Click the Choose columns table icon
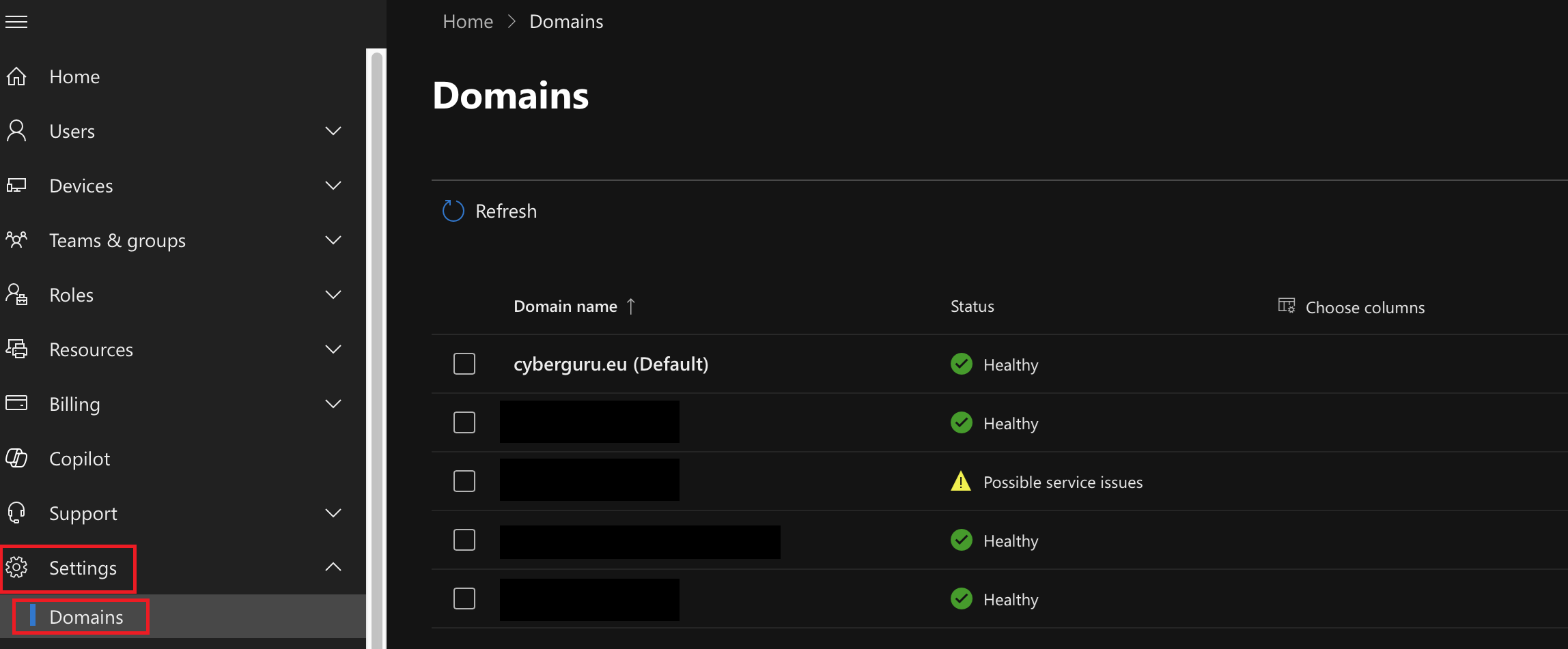The height and width of the screenshot is (649, 1568). point(1287,306)
